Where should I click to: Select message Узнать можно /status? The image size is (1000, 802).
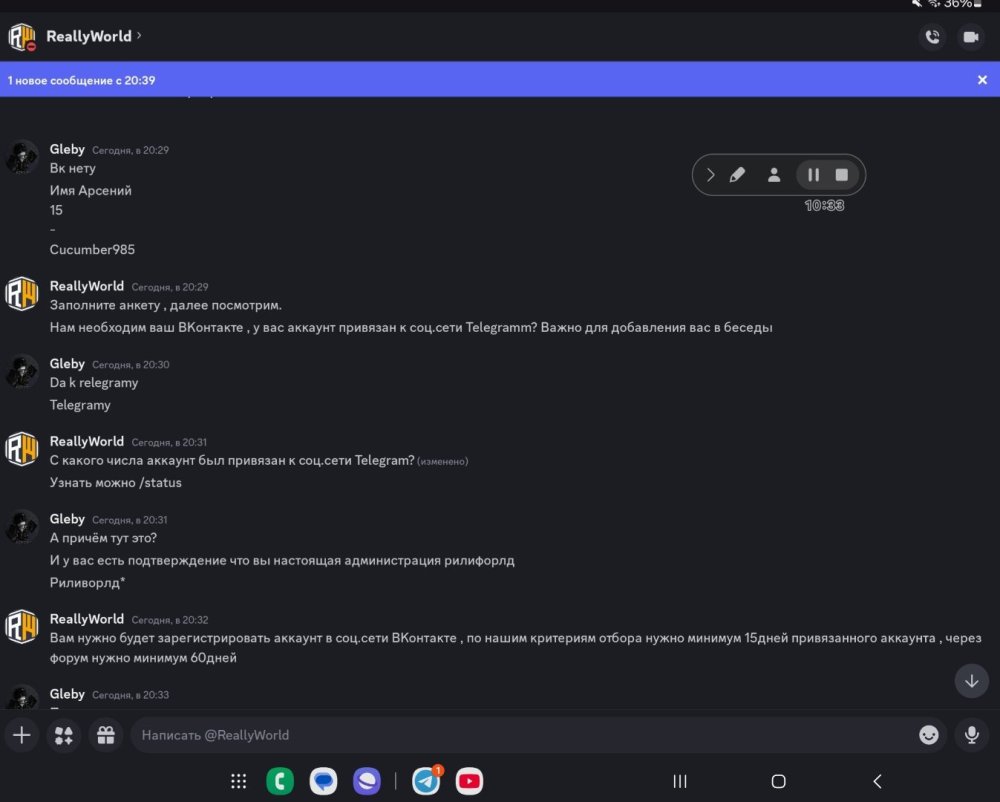115,483
